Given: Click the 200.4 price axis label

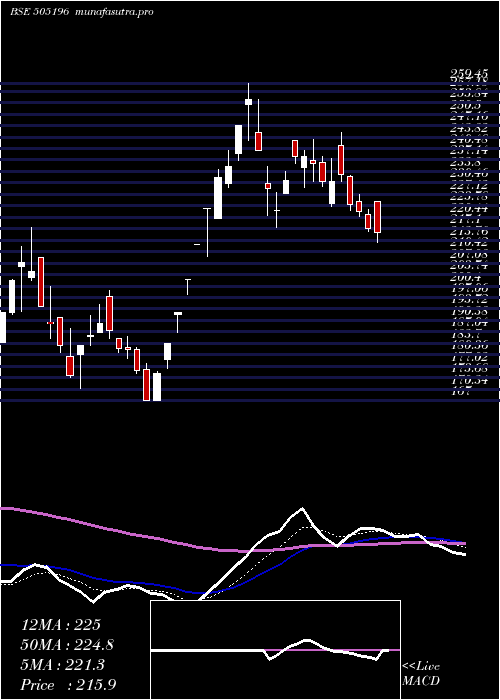Looking at the screenshot, I should click(x=466, y=277).
